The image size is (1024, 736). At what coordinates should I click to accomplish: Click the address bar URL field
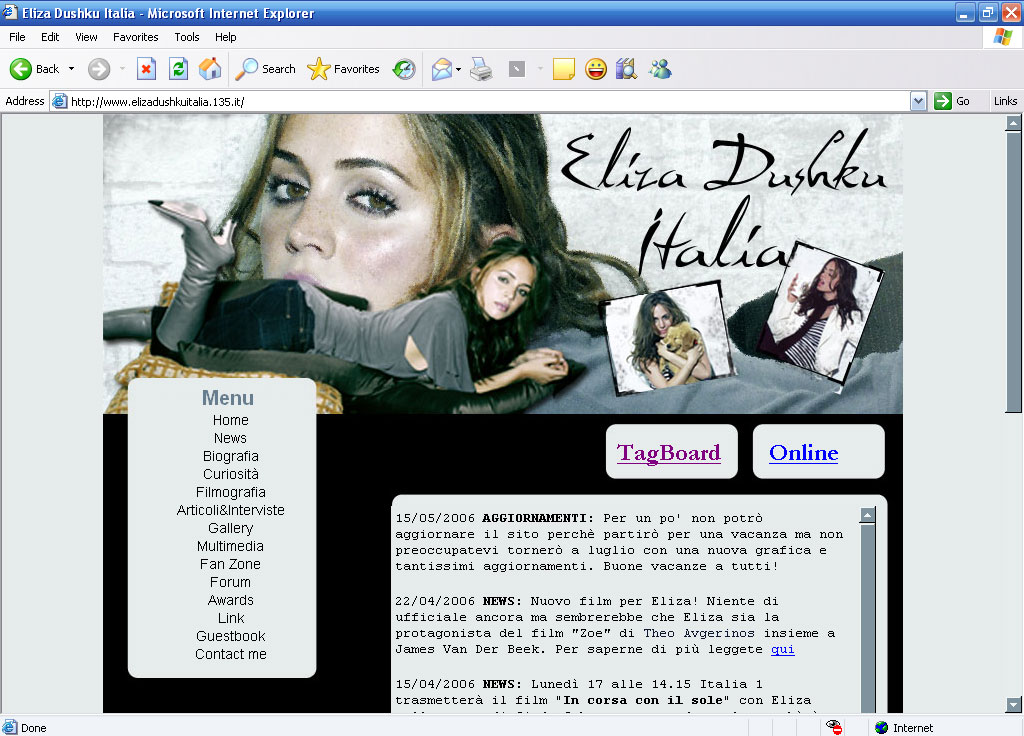pyautogui.click(x=480, y=101)
